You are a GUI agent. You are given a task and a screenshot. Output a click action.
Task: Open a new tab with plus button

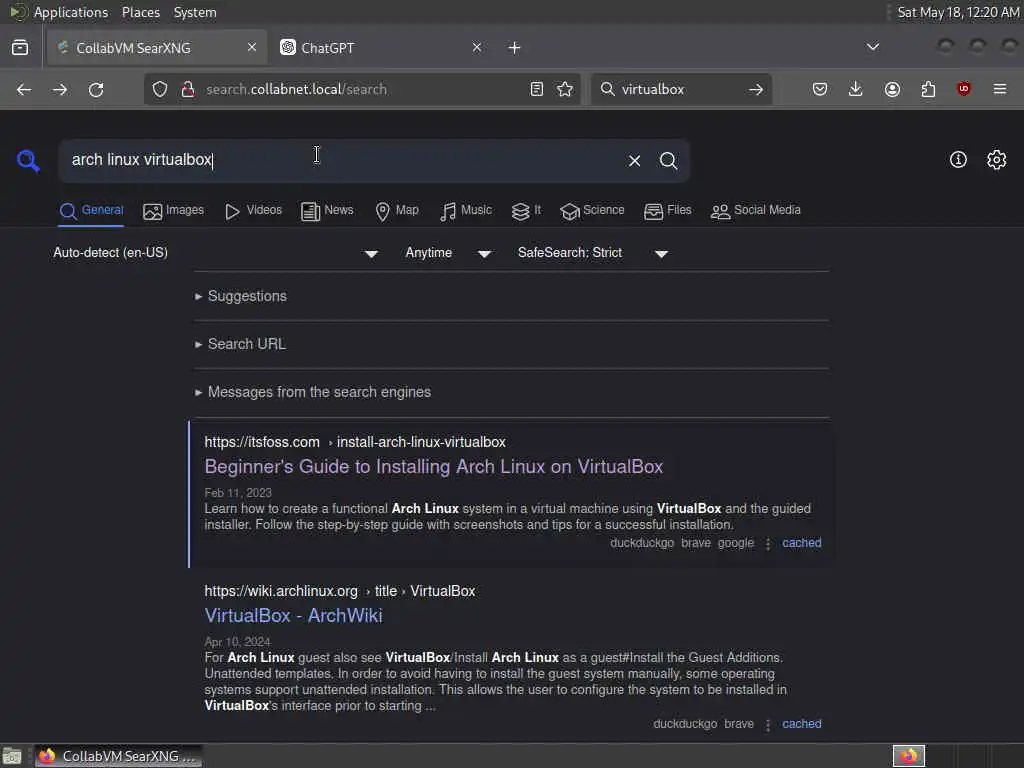[515, 48]
